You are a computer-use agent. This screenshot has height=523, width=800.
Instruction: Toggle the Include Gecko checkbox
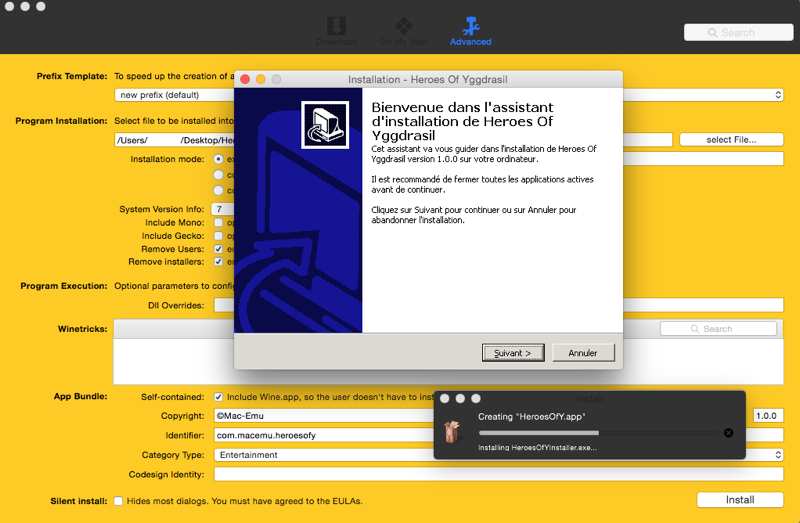tap(218, 236)
